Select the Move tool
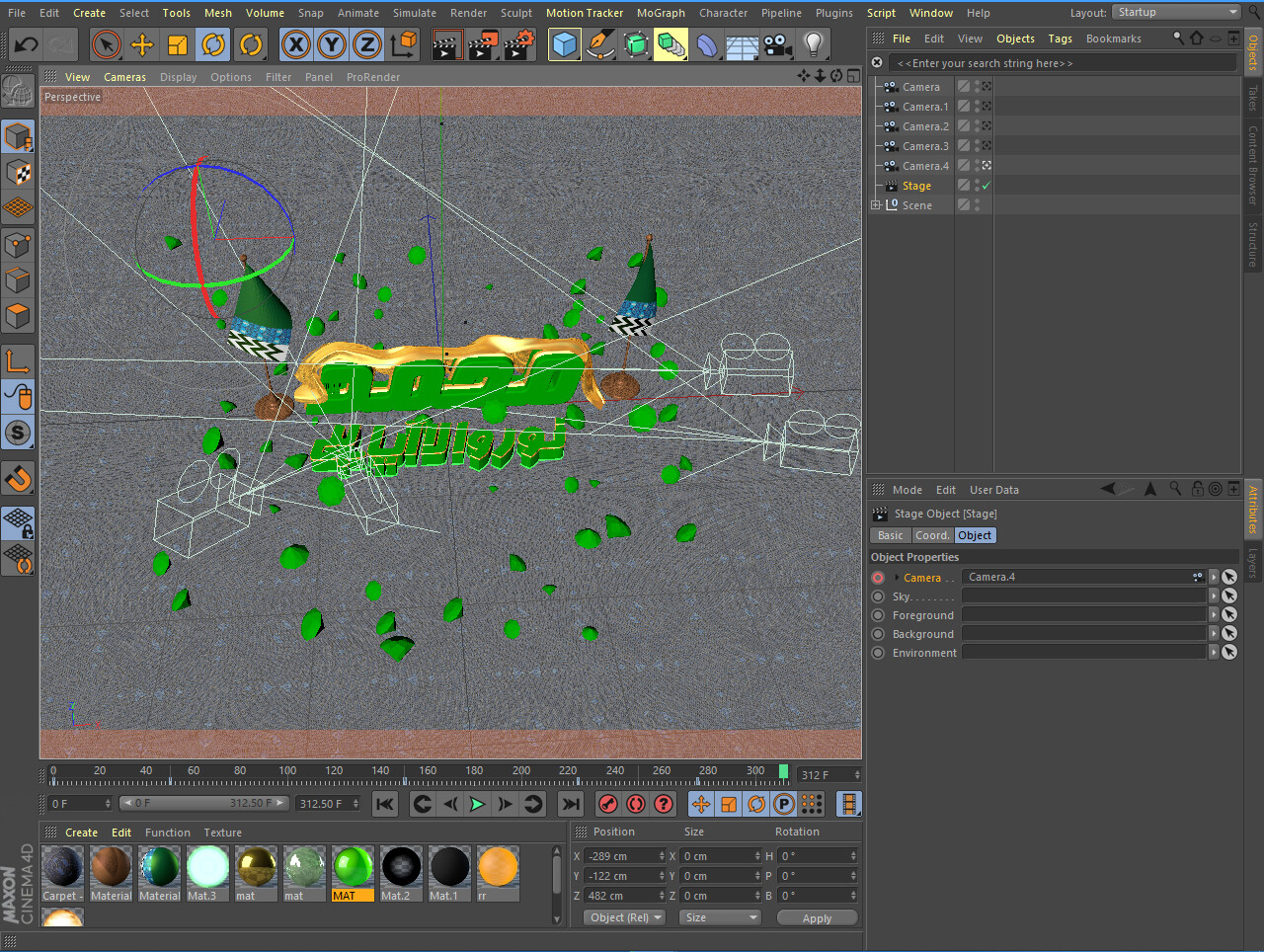This screenshot has width=1264, height=952. [x=142, y=44]
